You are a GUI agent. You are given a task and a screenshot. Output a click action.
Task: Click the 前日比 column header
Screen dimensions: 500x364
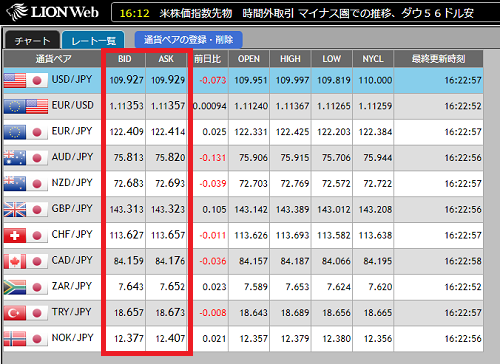(207, 59)
